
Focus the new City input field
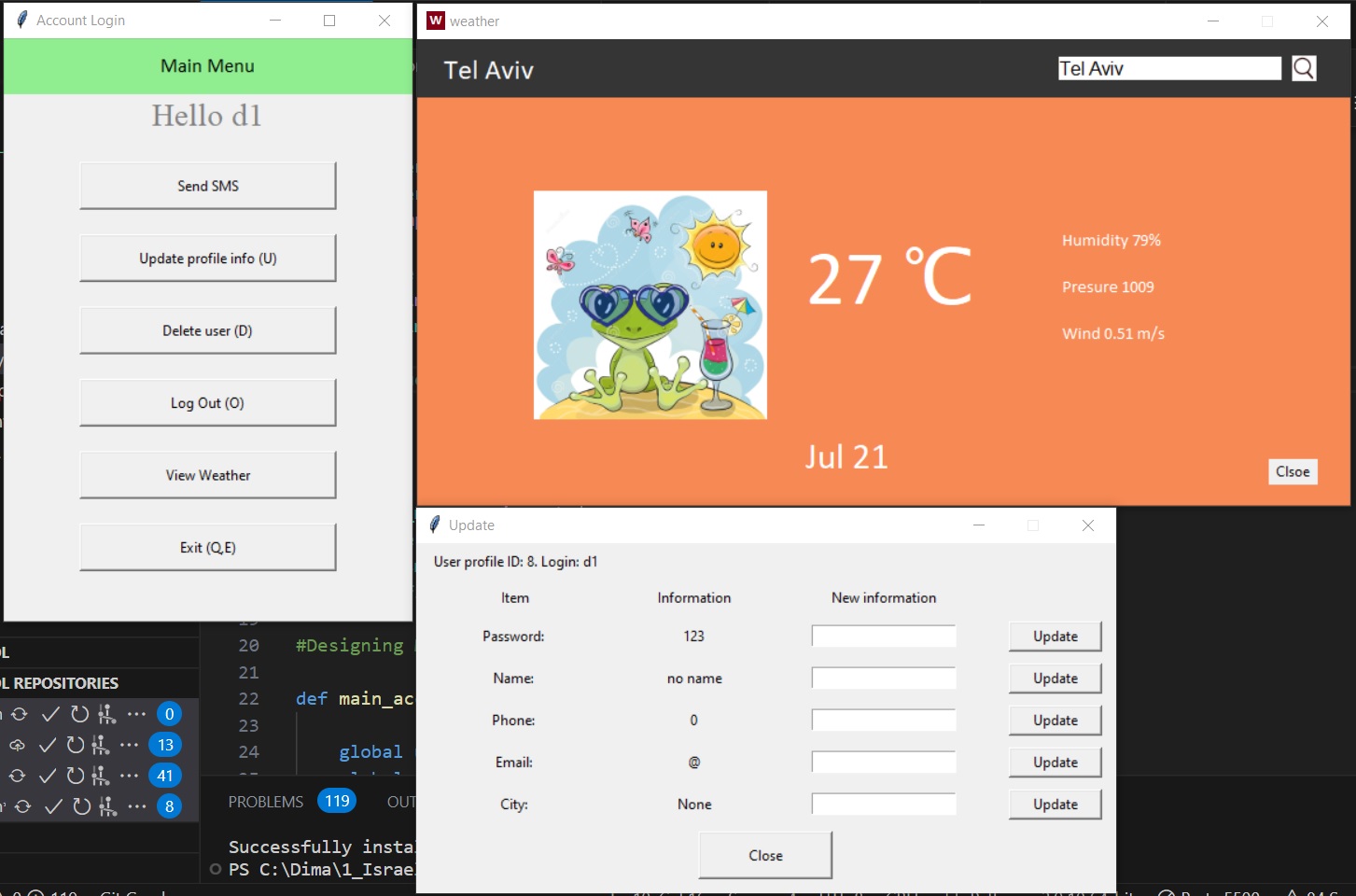(884, 805)
